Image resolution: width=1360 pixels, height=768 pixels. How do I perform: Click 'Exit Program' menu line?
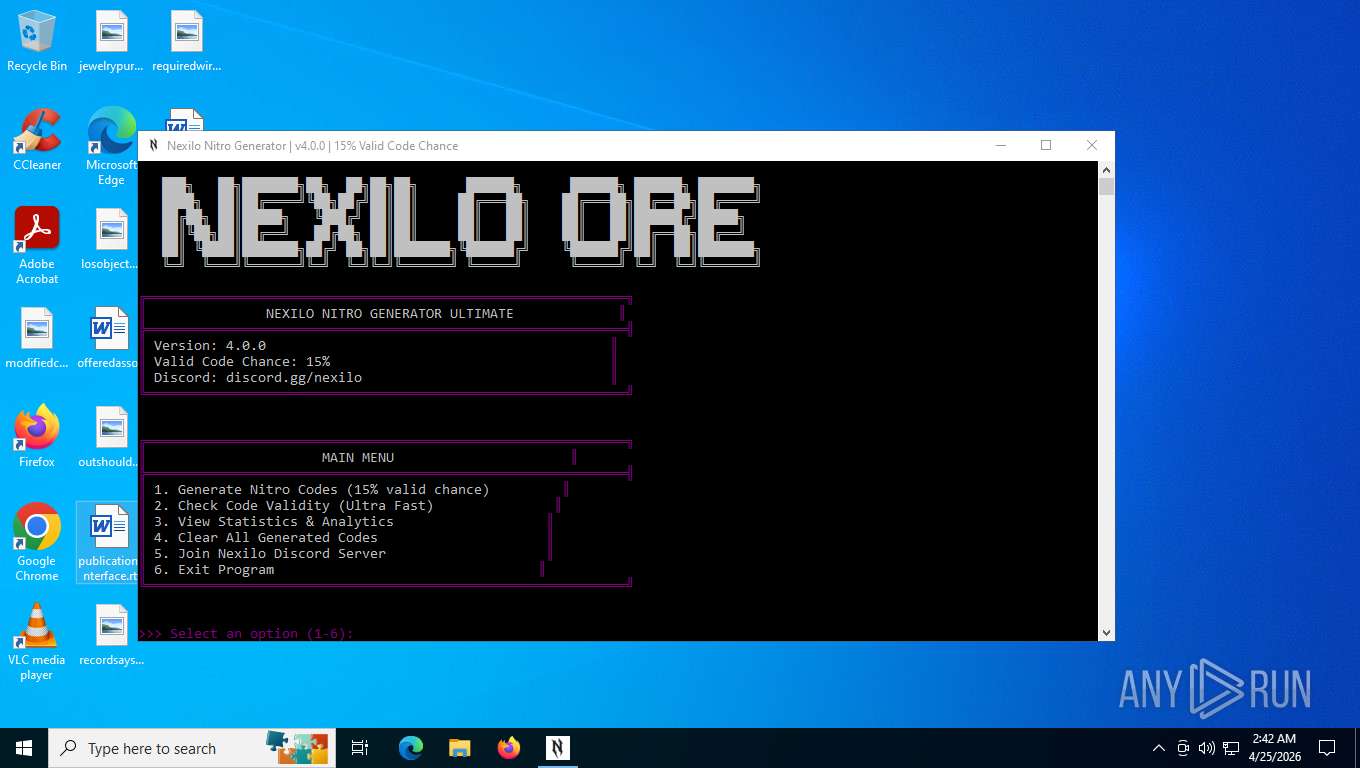(x=214, y=570)
